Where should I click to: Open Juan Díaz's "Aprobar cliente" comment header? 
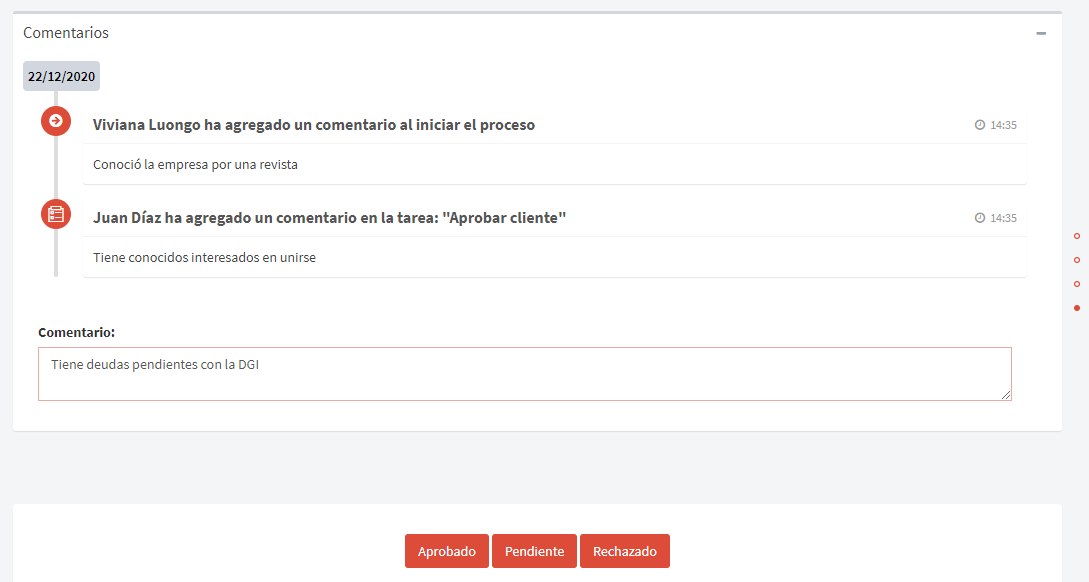point(329,218)
